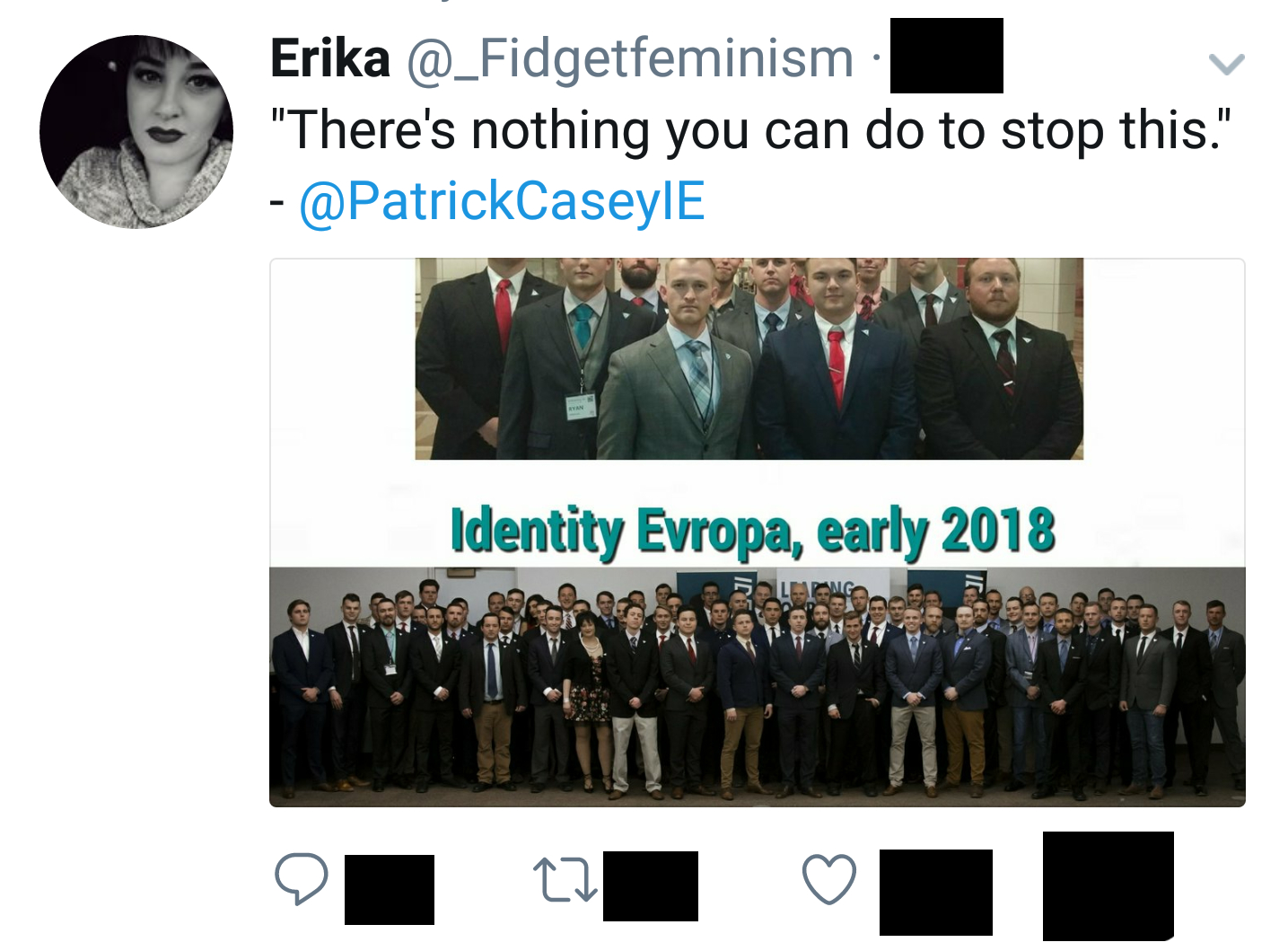The width and height of the screenshot is (1288, 951).
Task: Click the redacted timestamp beside the handle
Action: 947,56
